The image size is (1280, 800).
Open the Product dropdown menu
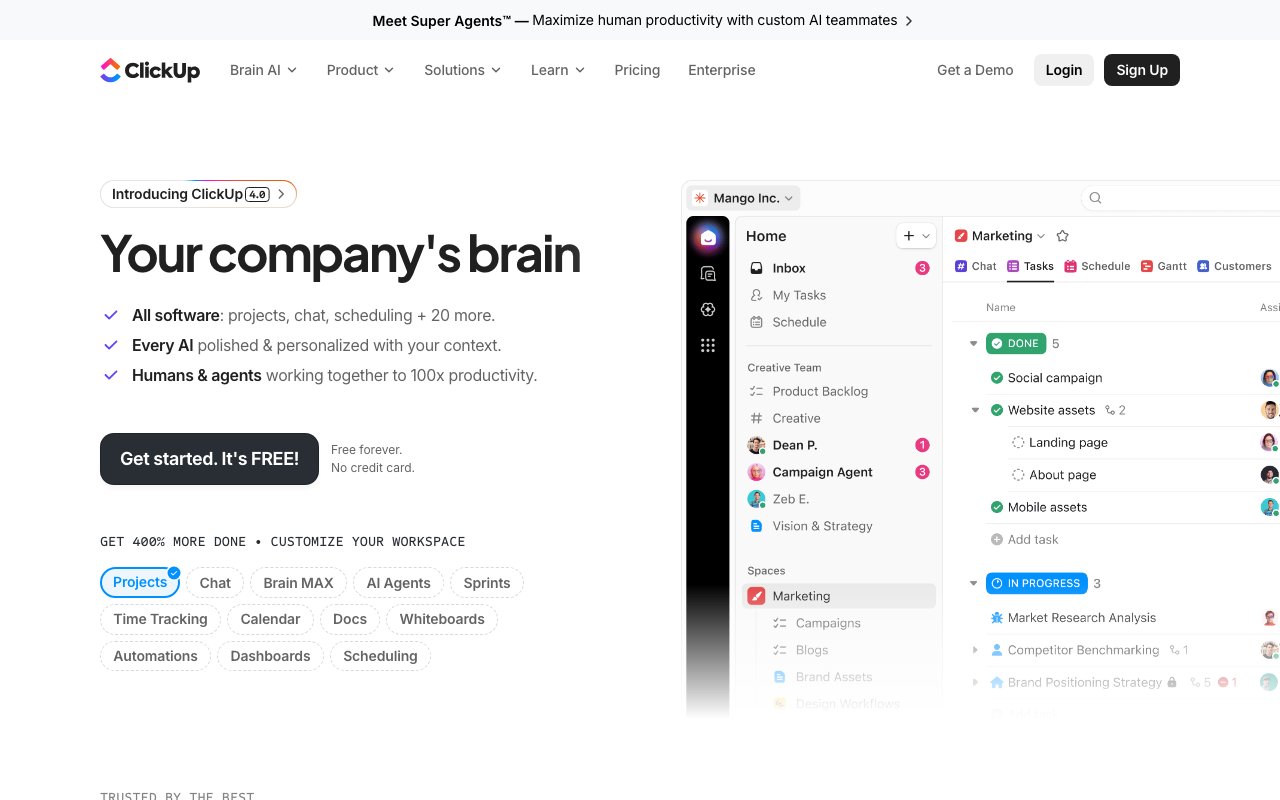coord(360,70)
